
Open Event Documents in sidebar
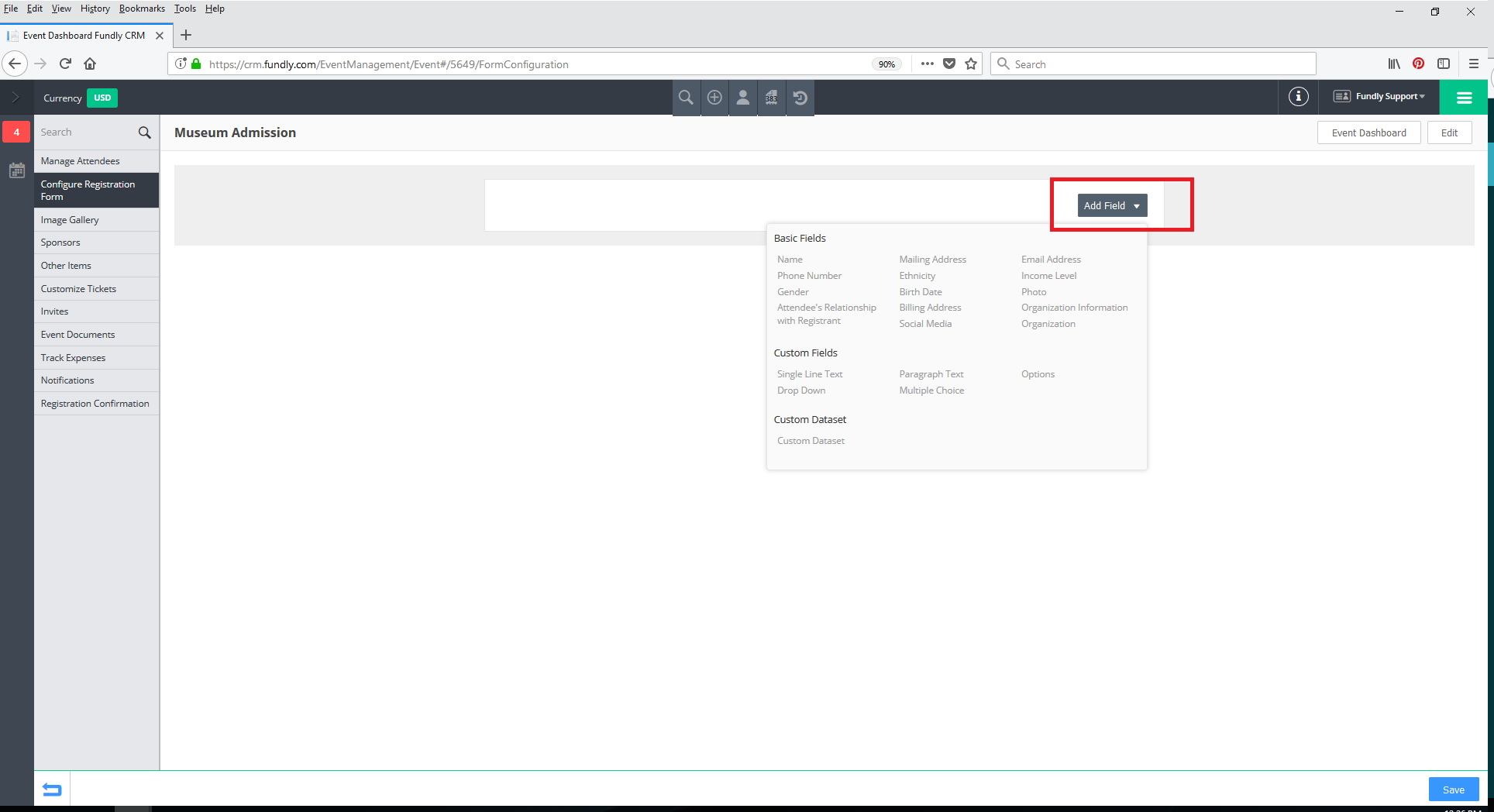pyautogui.click(x=96, y=335)
